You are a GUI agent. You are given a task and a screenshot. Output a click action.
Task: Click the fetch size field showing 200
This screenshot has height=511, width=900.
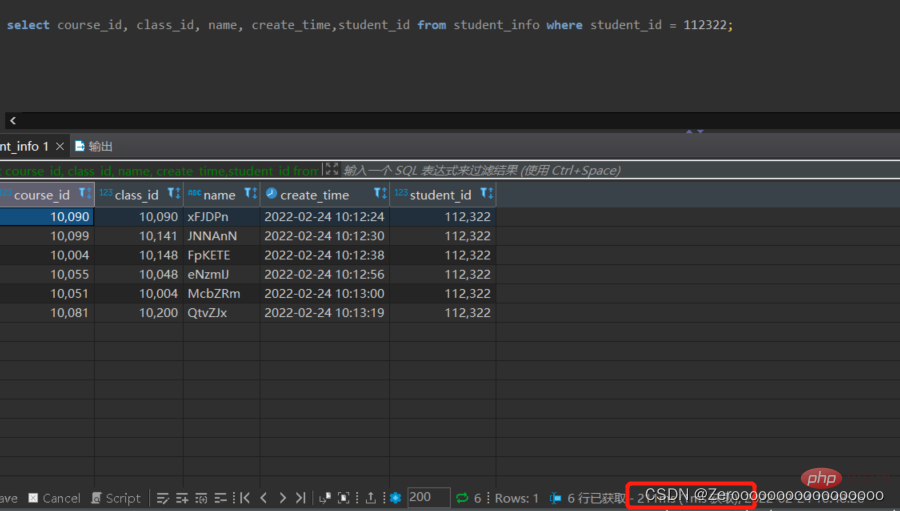(x=429, y=497)
